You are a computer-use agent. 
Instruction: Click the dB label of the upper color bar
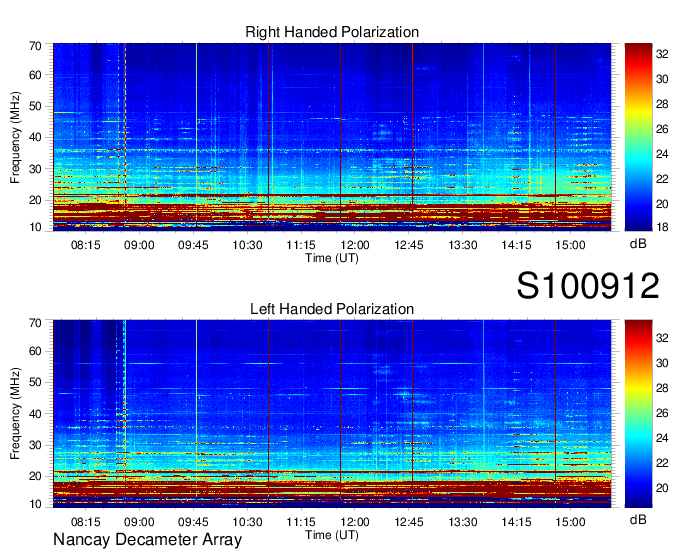click(x=638, y=244)
